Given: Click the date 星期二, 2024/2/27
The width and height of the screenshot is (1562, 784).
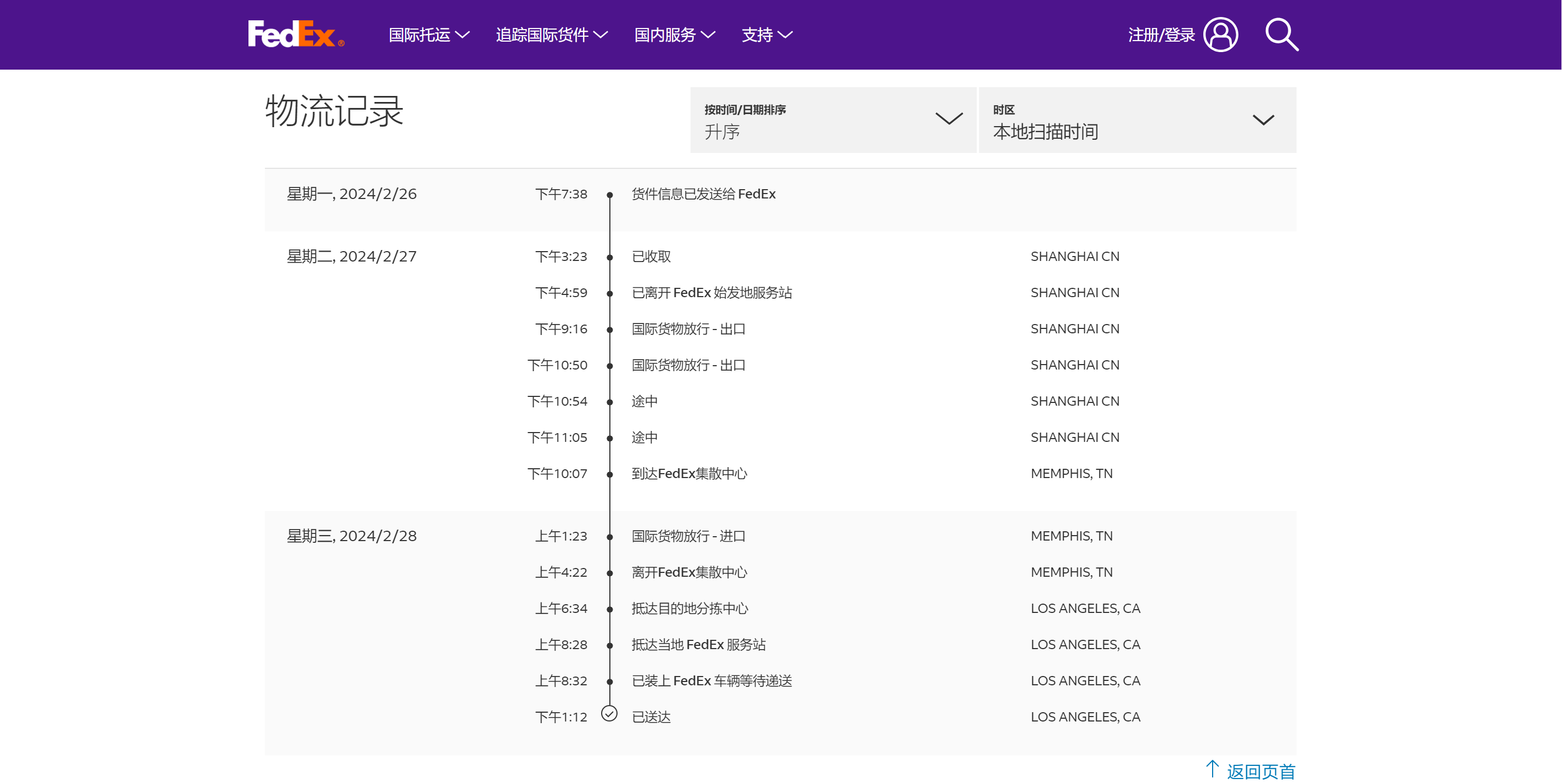Looking at the screenshot, I should [352, 257].
